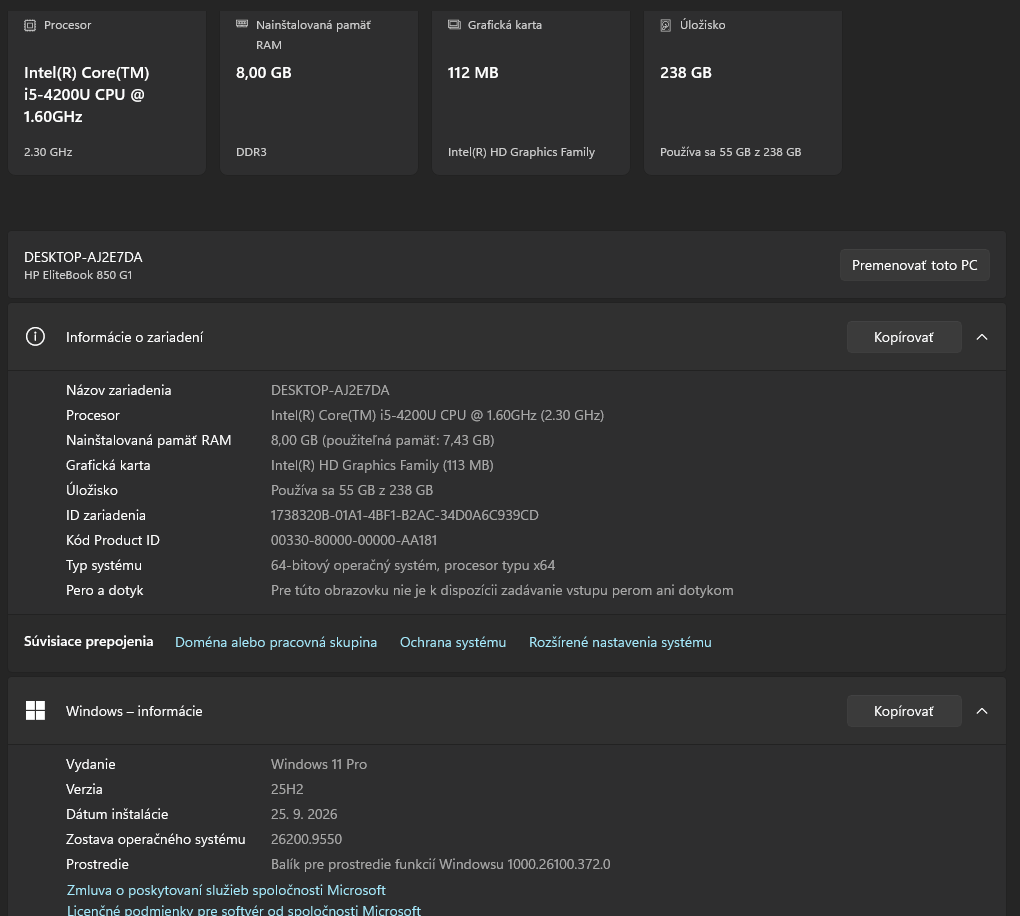
Task: Copy Windows information with Kopírovať
Action: click(x=904, y=711)
